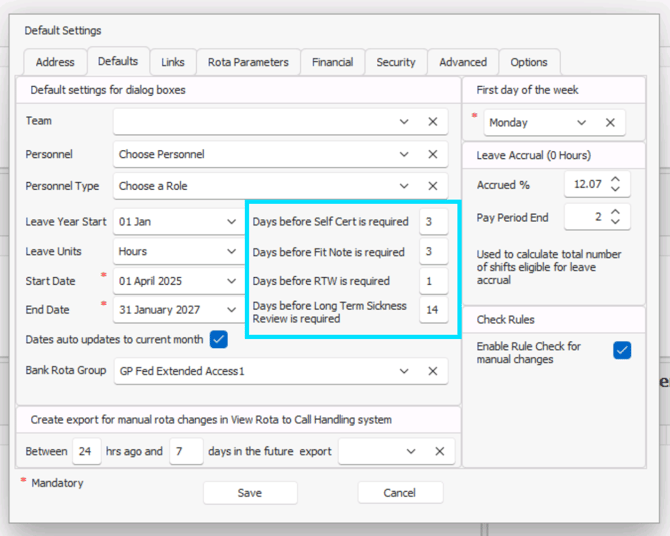This screenshot has width=670, height=536.
Task: Open the Financial tab
Action: point(332,62)
